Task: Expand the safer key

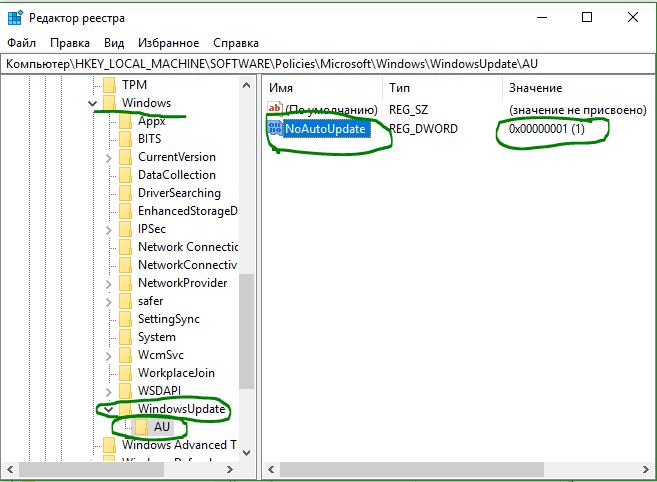Action: [x=109, y=302]
